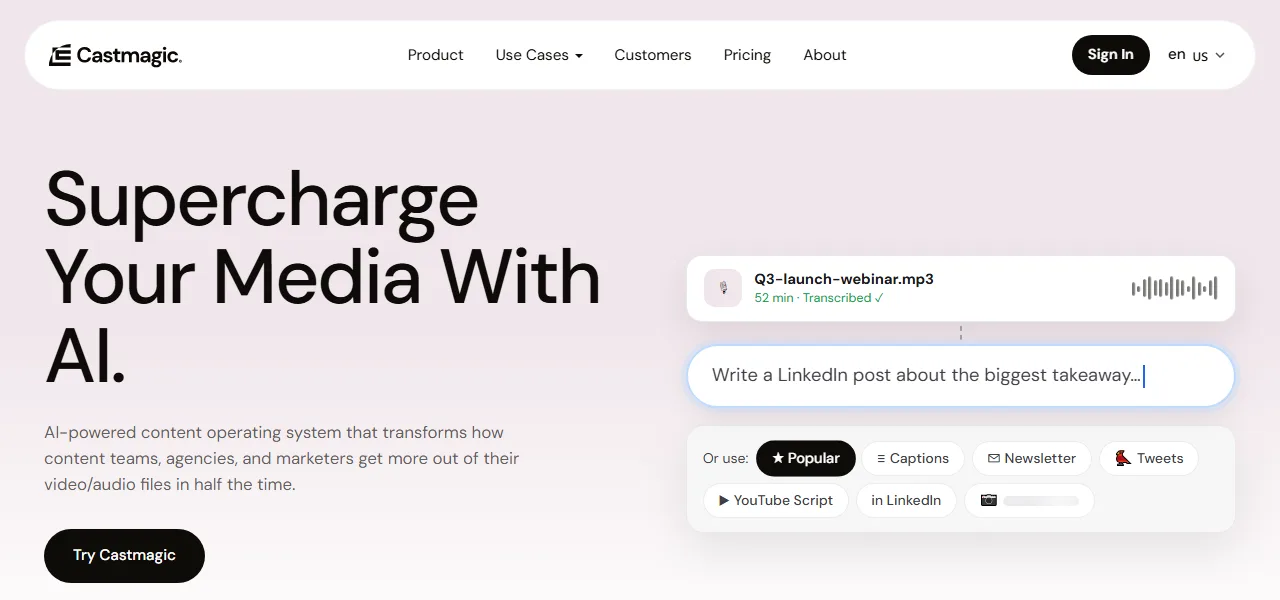Choose the Captions preset chip

[x=913, y=458]
